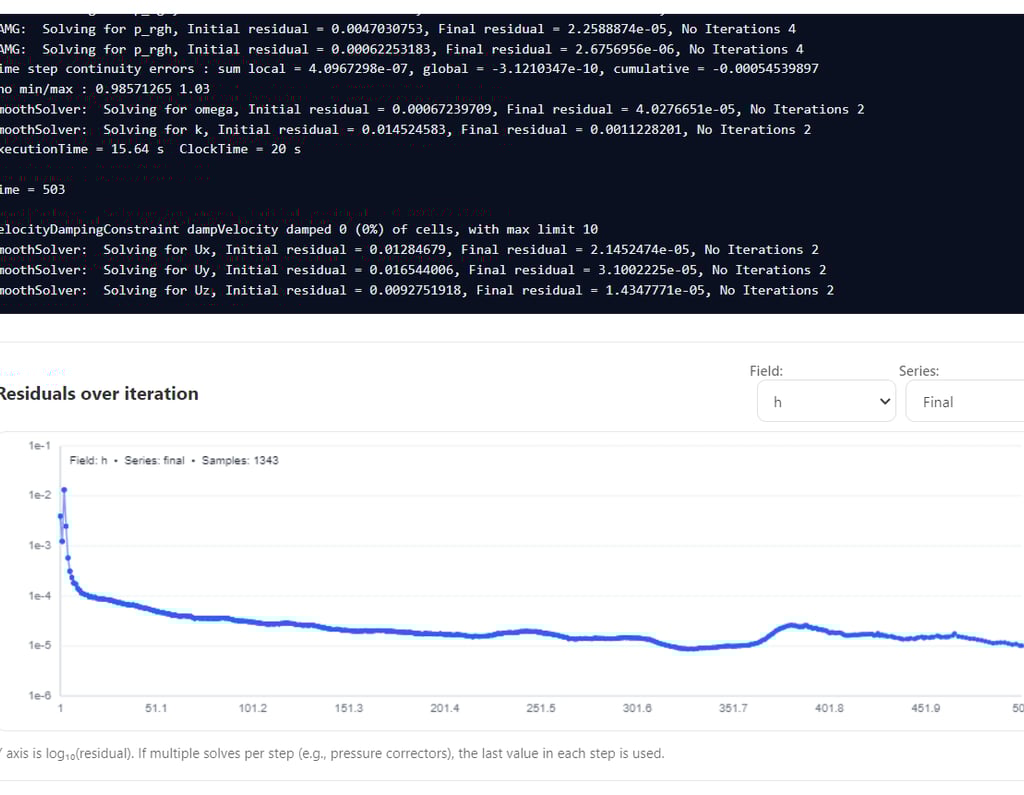Open the Series dropdown showing Final

pyautogui.click(x=964, y=402)
